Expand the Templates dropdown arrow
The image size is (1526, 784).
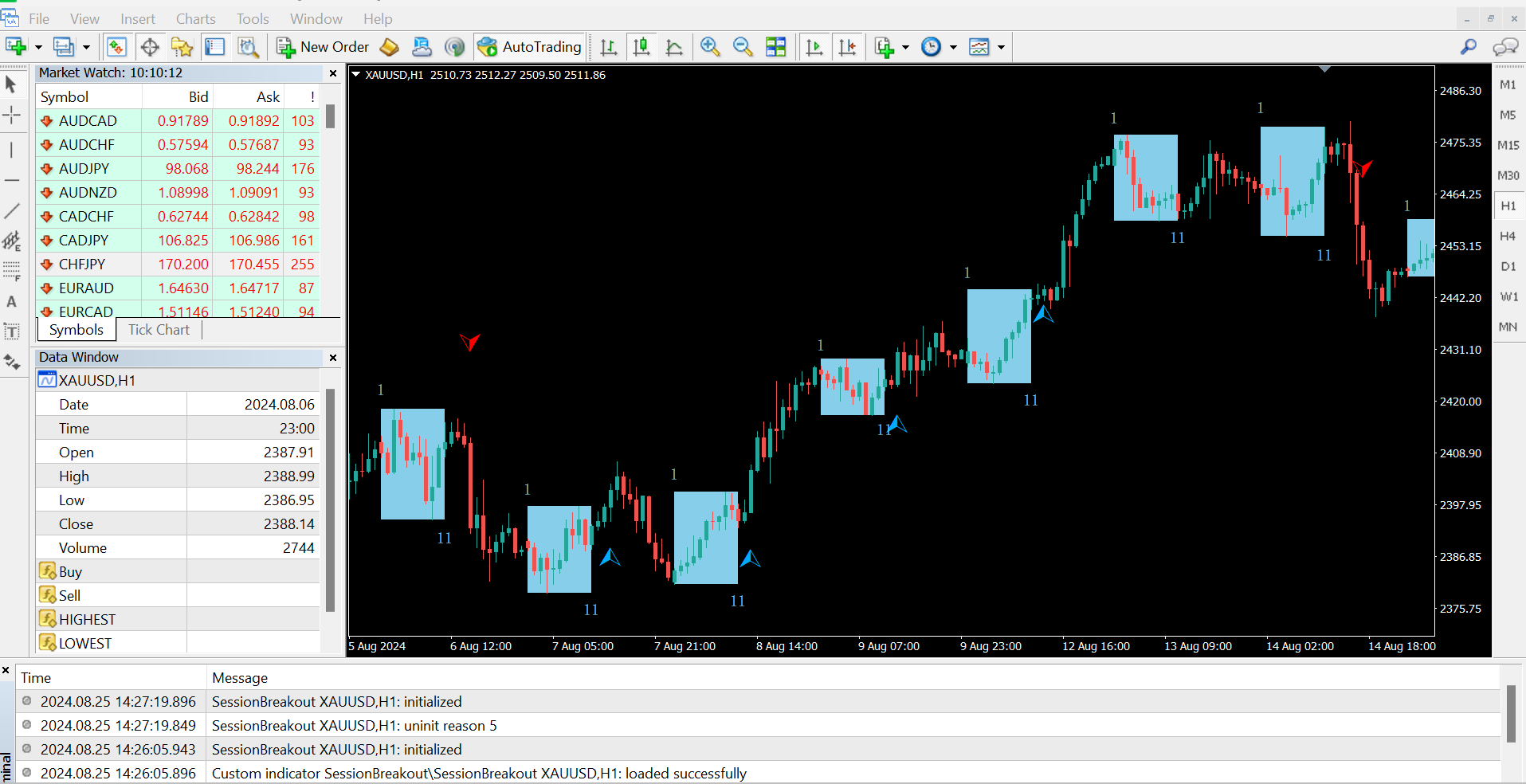coord(1001,47)
